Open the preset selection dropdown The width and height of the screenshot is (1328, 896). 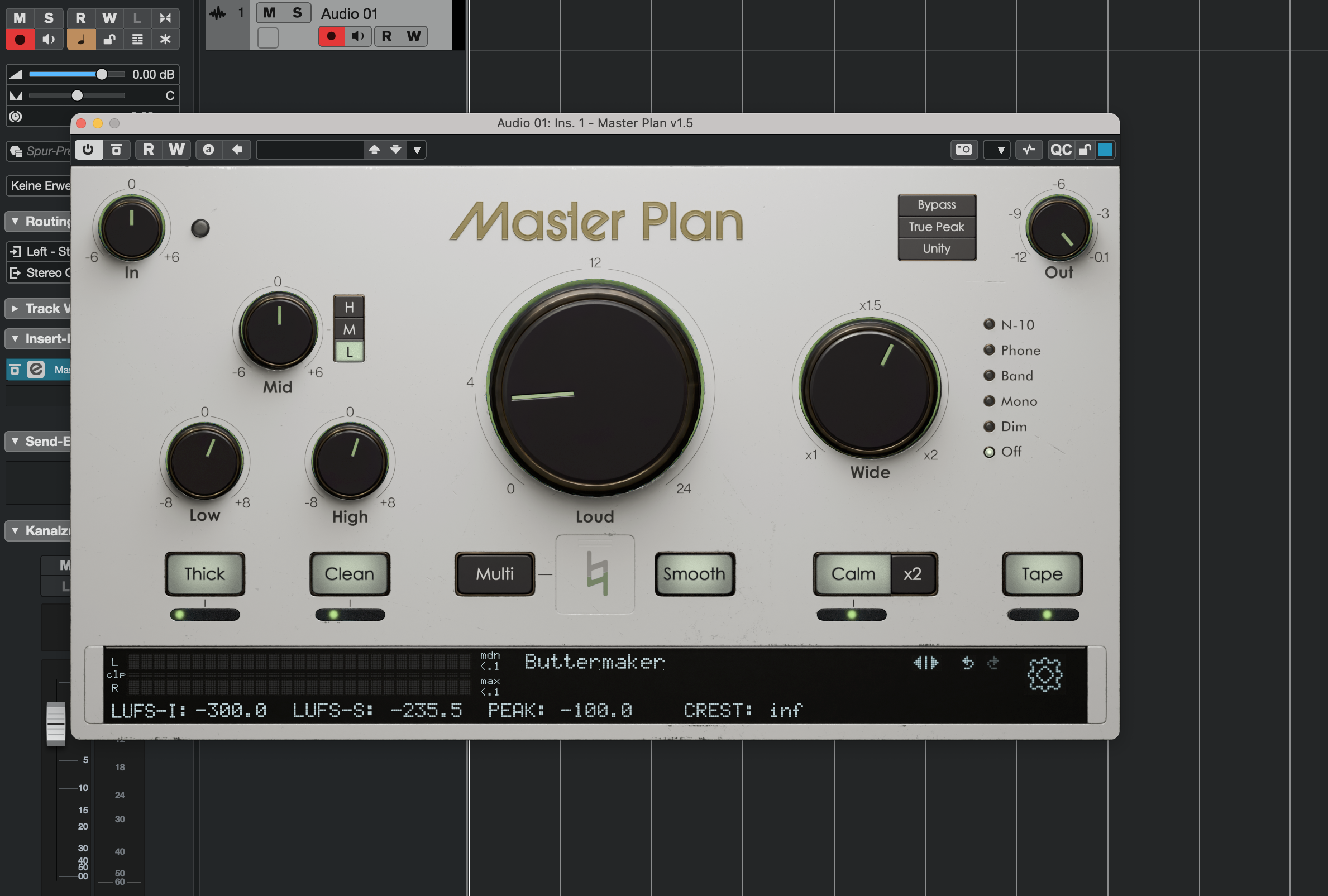tap(417, 150)
